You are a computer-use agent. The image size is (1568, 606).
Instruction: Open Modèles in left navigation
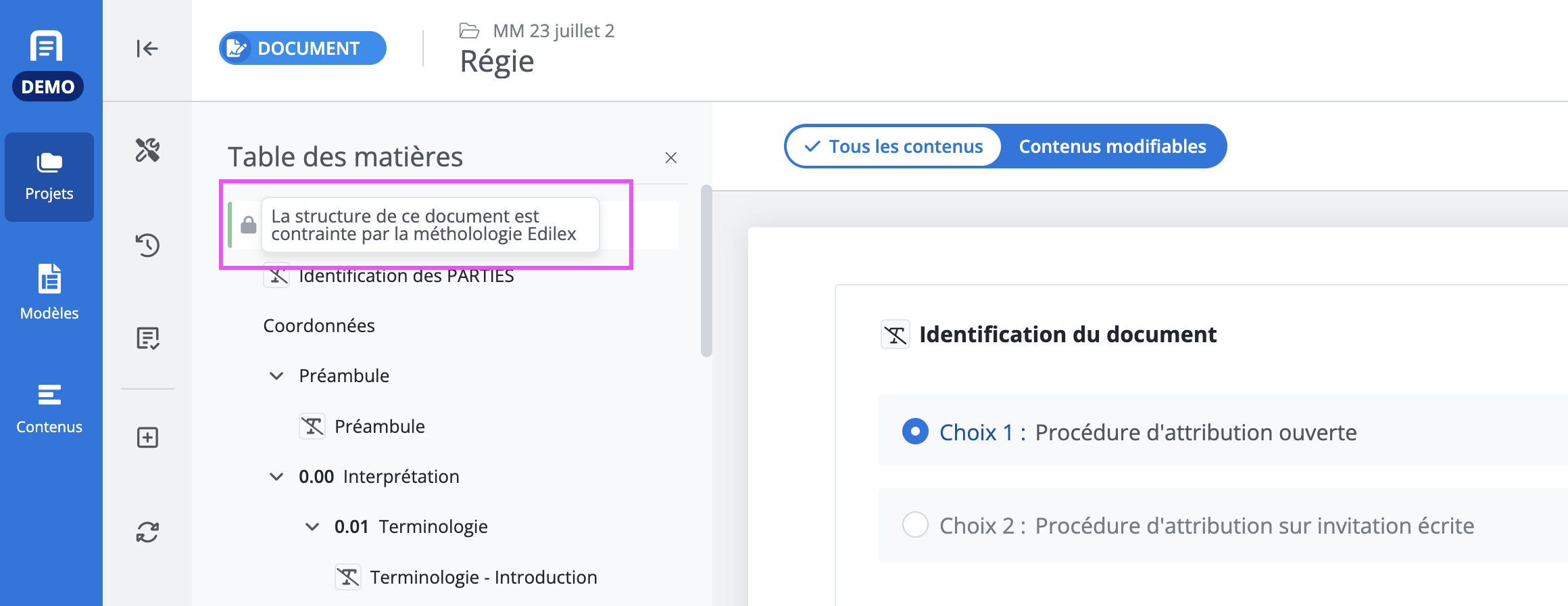pyautogui.click(x=49, y=292)
